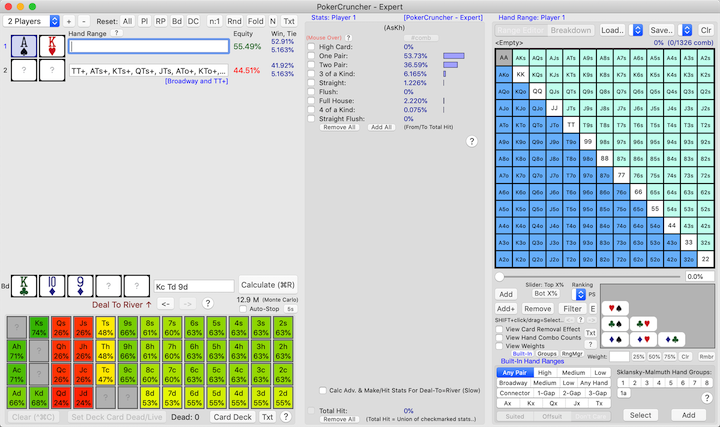Select AKs cell in hand matrix
This screenshot has height=427, width=720.
coord(521,58)
